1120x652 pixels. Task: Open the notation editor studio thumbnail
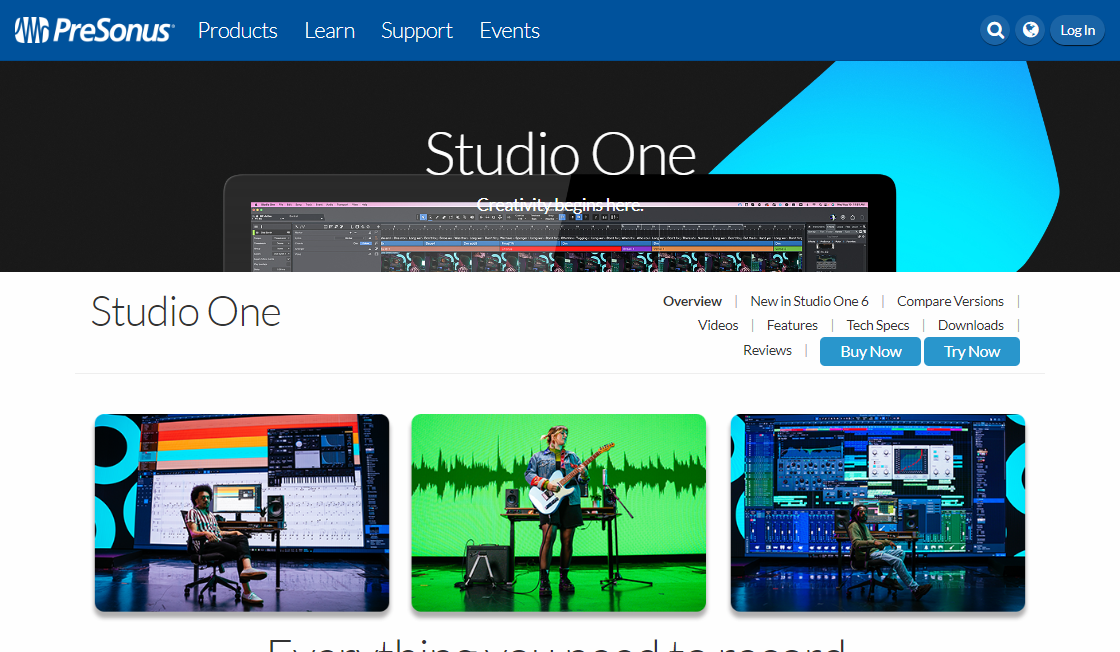(x=241, y=512)
